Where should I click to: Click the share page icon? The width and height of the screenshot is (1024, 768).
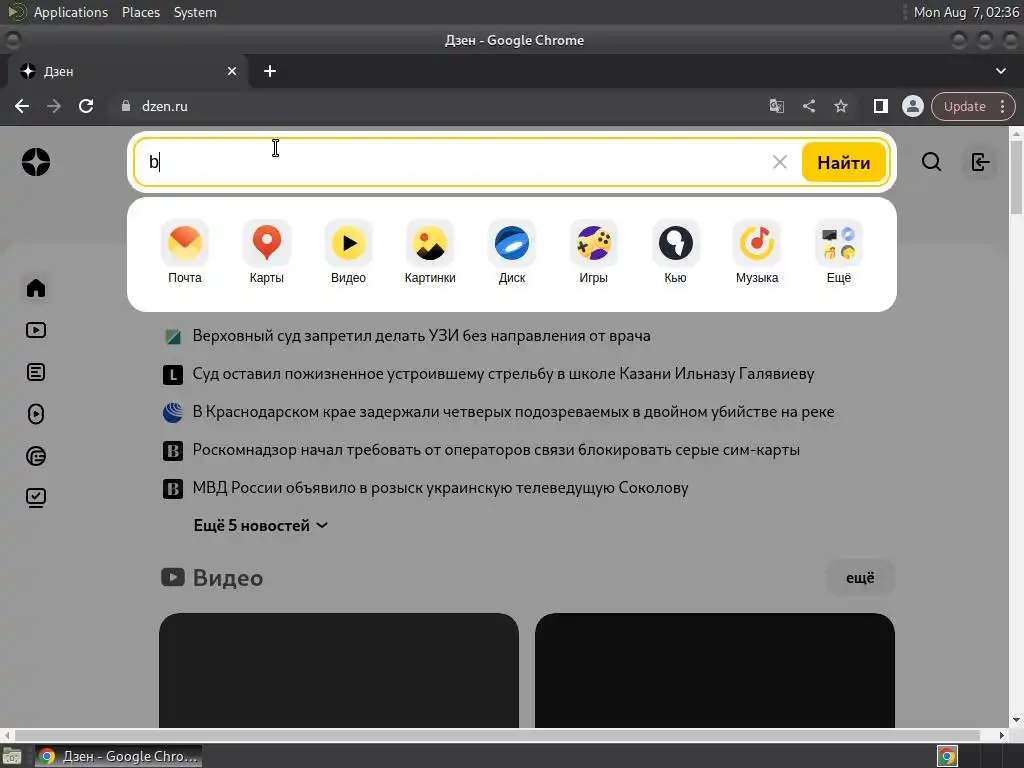[808, 106]
